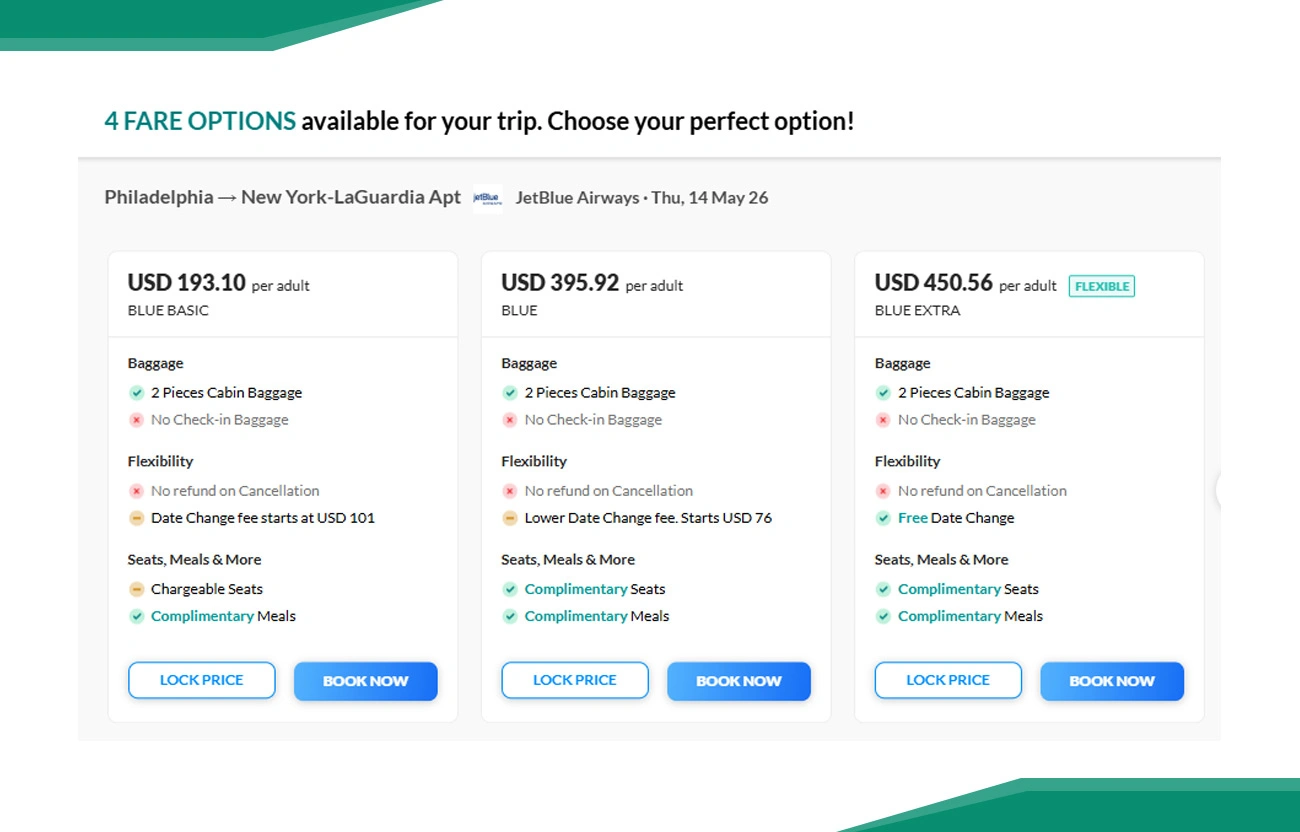Screen dimensions: 1300x832
Task: Click the red cross beside No Check-in Baggage
Action: [137, 419]
